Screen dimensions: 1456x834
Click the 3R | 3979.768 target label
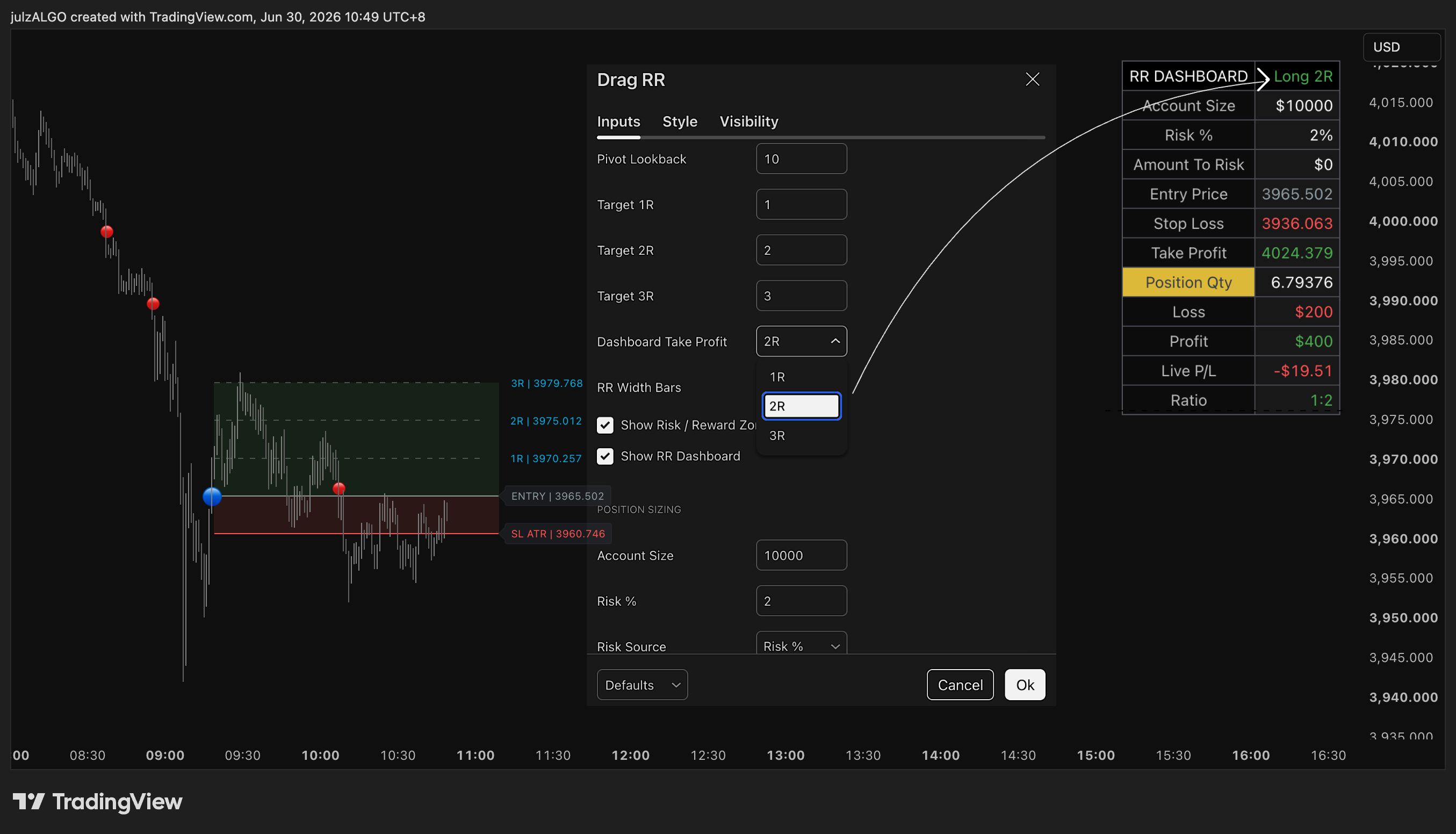coord(547,383)
